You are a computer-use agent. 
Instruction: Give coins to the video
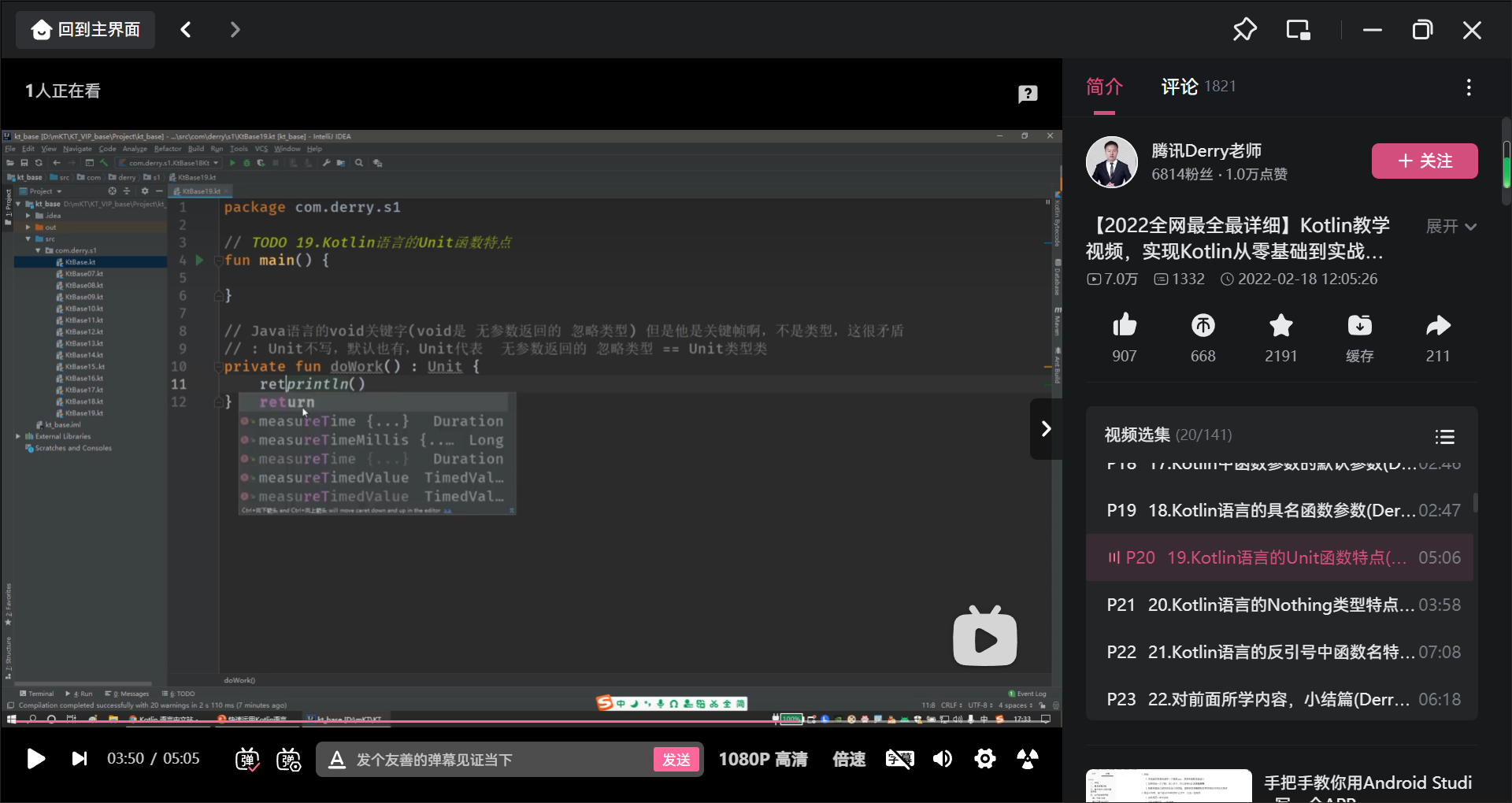(1203, 325)
